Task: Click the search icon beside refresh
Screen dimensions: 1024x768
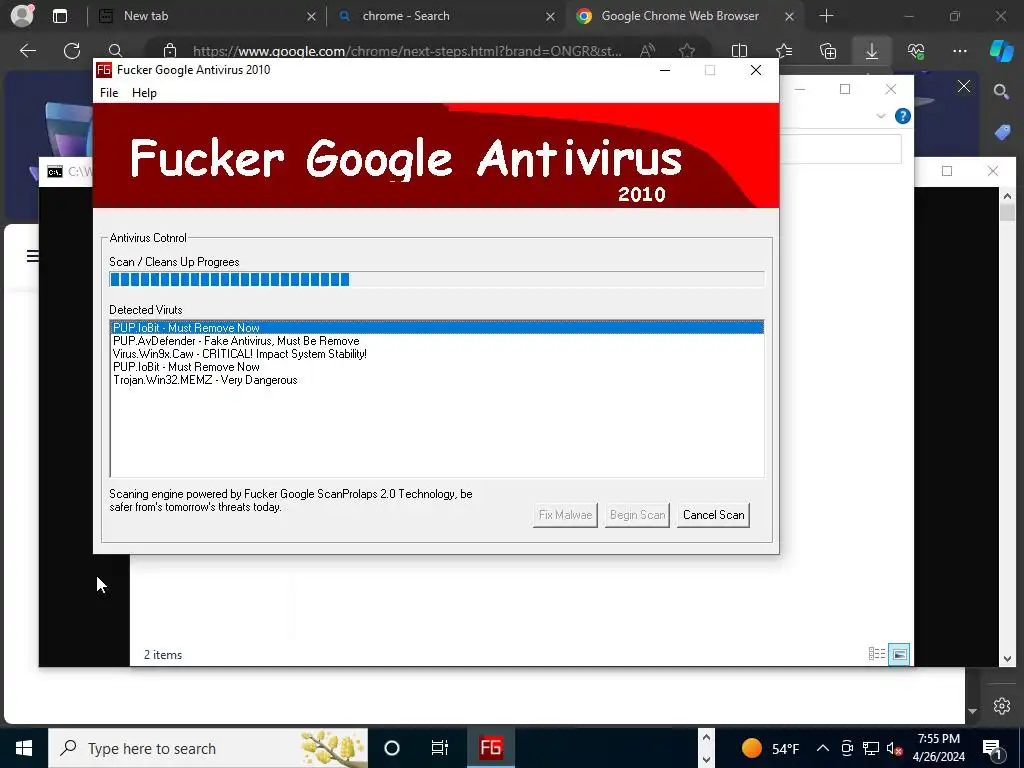Action: (x=115, y=50)
